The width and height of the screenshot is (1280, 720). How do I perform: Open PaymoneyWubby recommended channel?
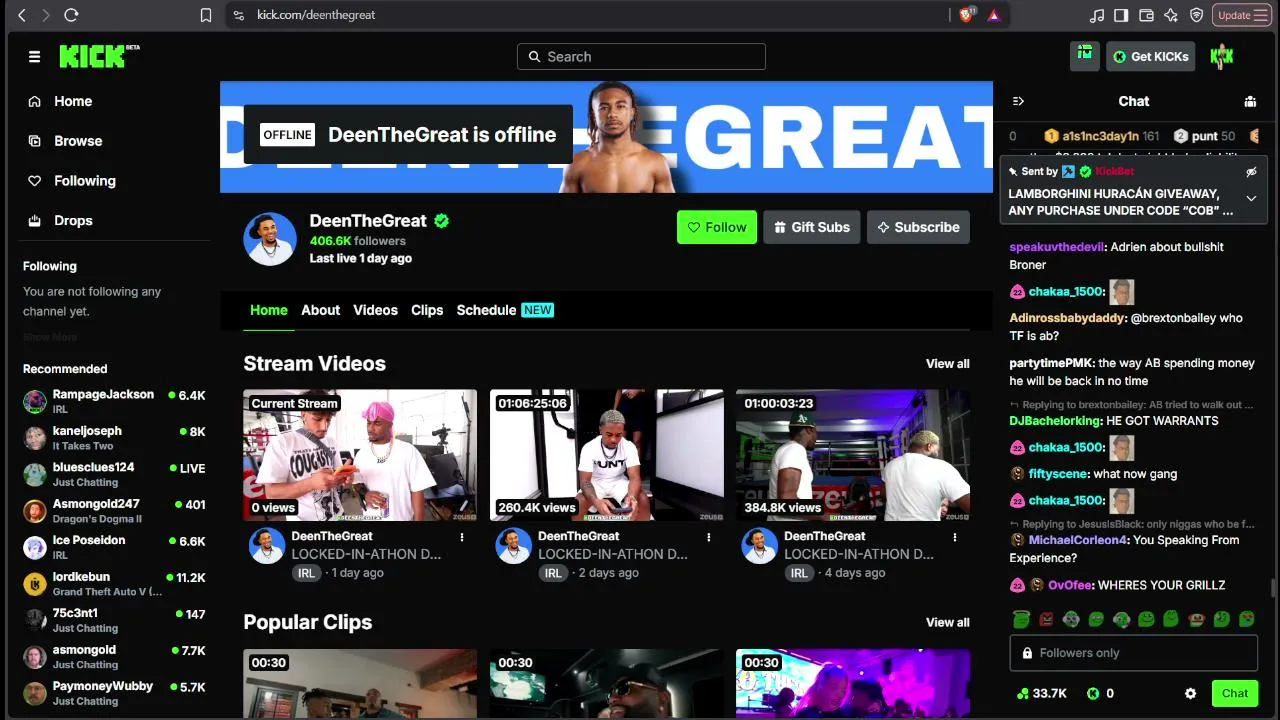pyautogui.click(x=114, y=694)
